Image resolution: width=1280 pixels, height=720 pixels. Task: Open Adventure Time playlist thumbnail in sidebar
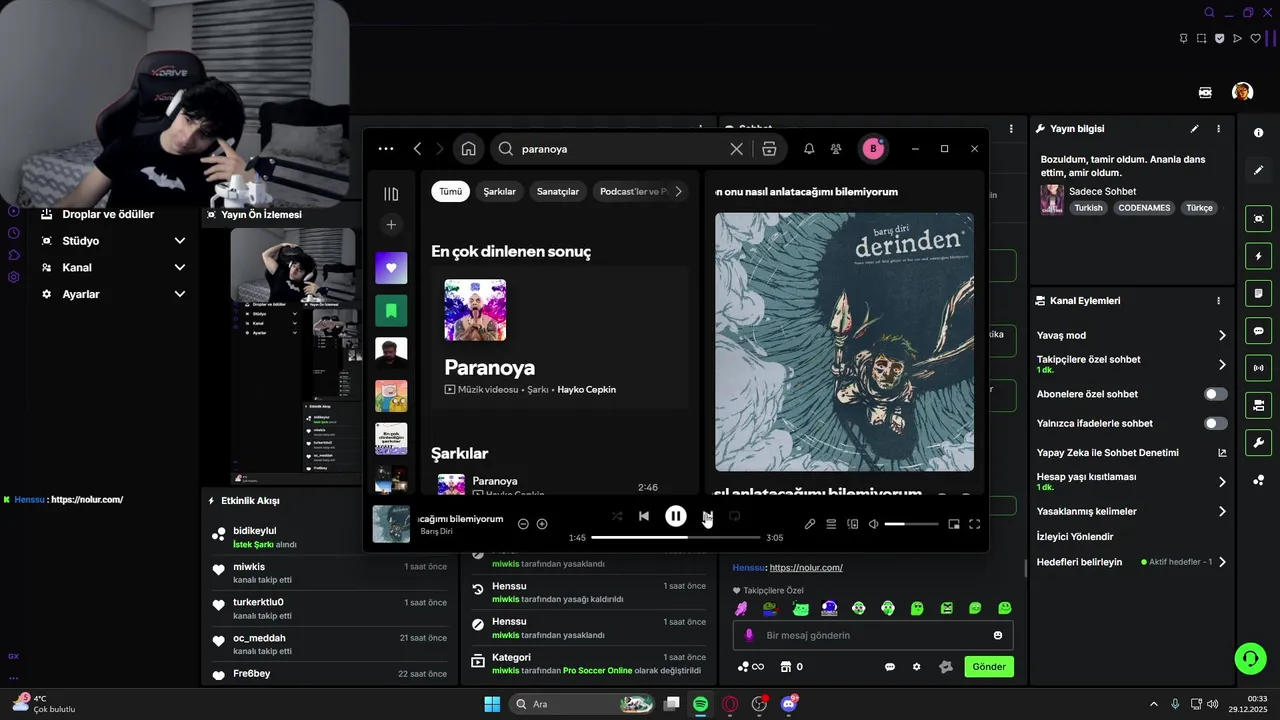[391, 396]
